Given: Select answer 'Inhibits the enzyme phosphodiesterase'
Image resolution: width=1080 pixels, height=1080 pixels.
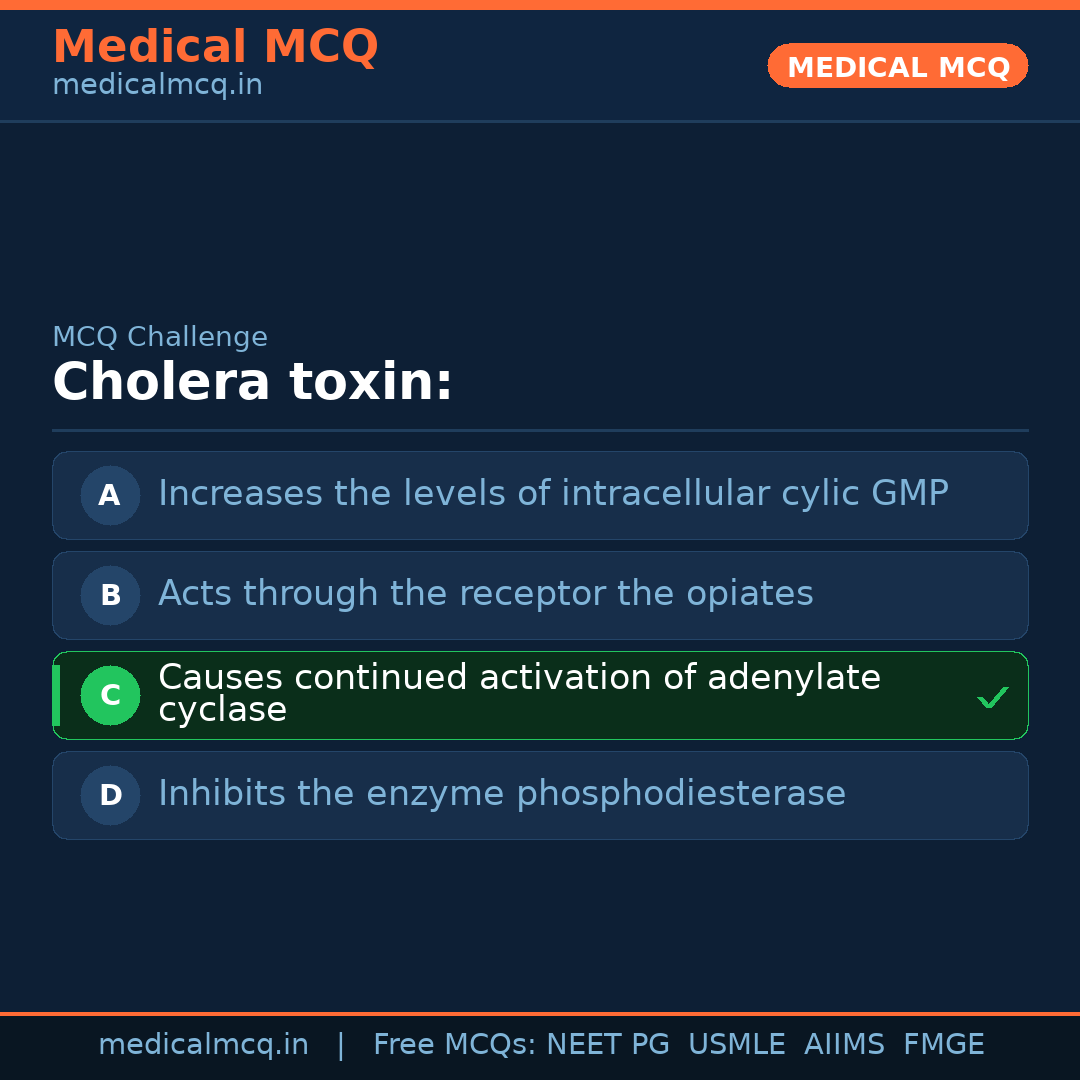Looking at the screenshot, I should [502, 794].
